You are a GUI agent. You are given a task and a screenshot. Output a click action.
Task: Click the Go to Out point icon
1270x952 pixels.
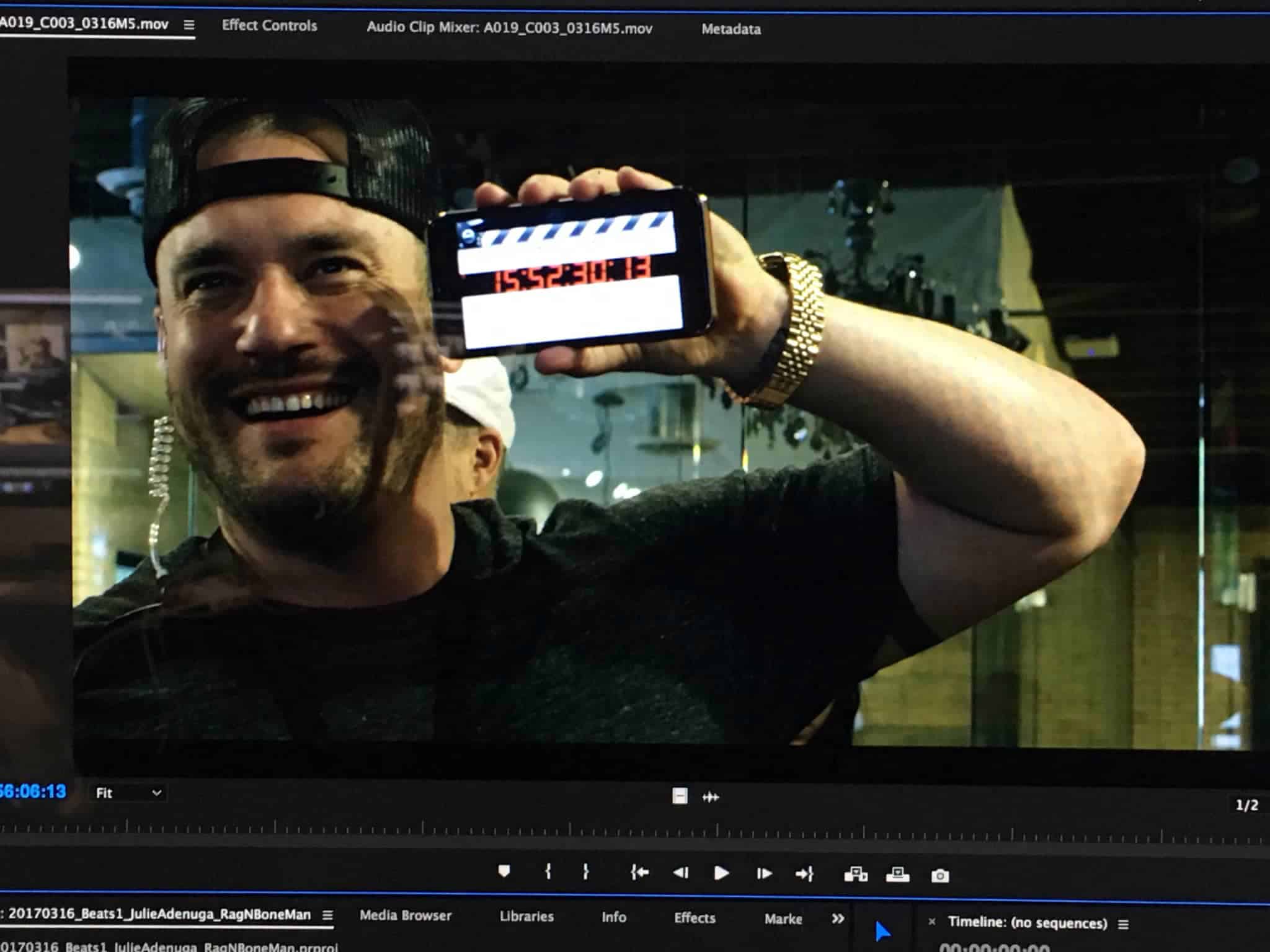tap(804, 874)
